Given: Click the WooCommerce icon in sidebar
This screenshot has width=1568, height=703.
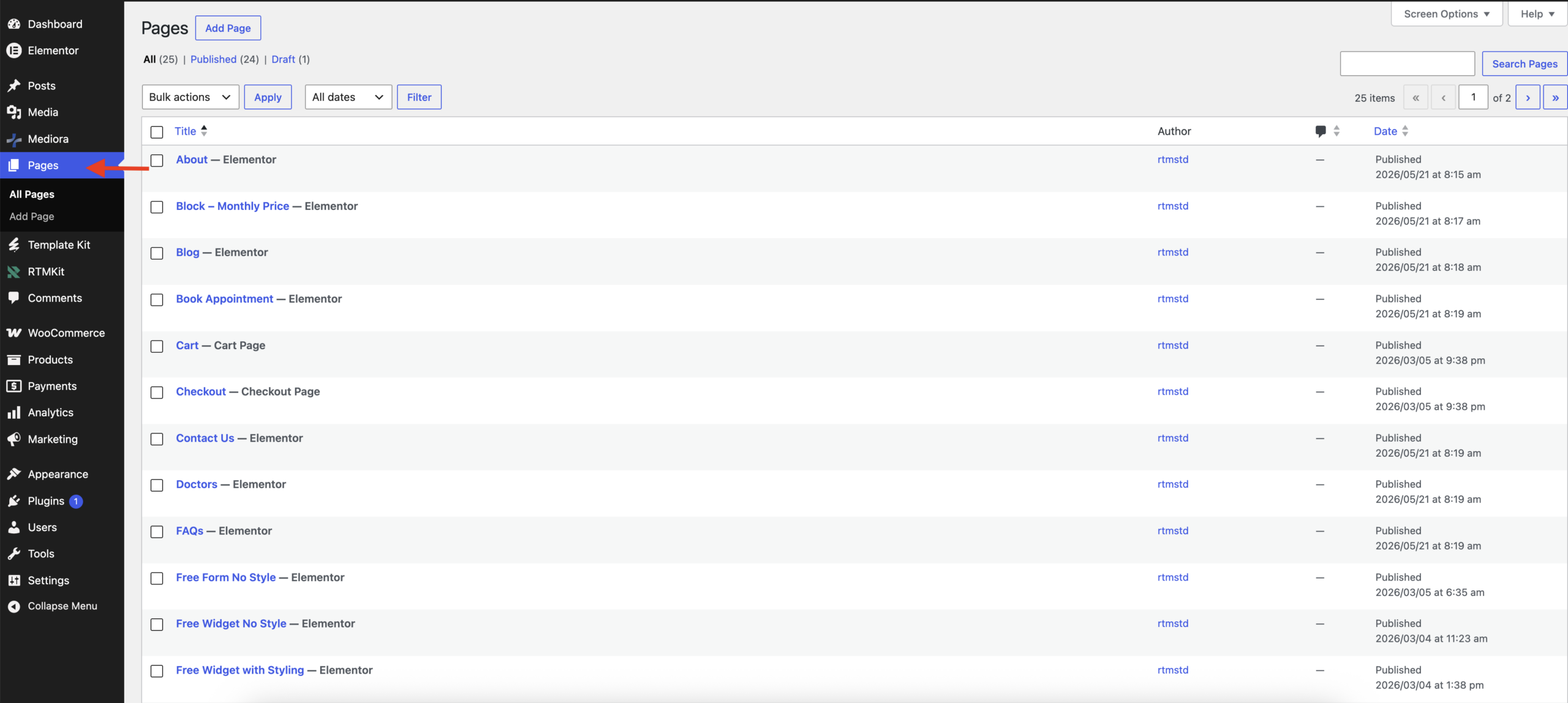Looking at the screenshot, I should [14, 333].
